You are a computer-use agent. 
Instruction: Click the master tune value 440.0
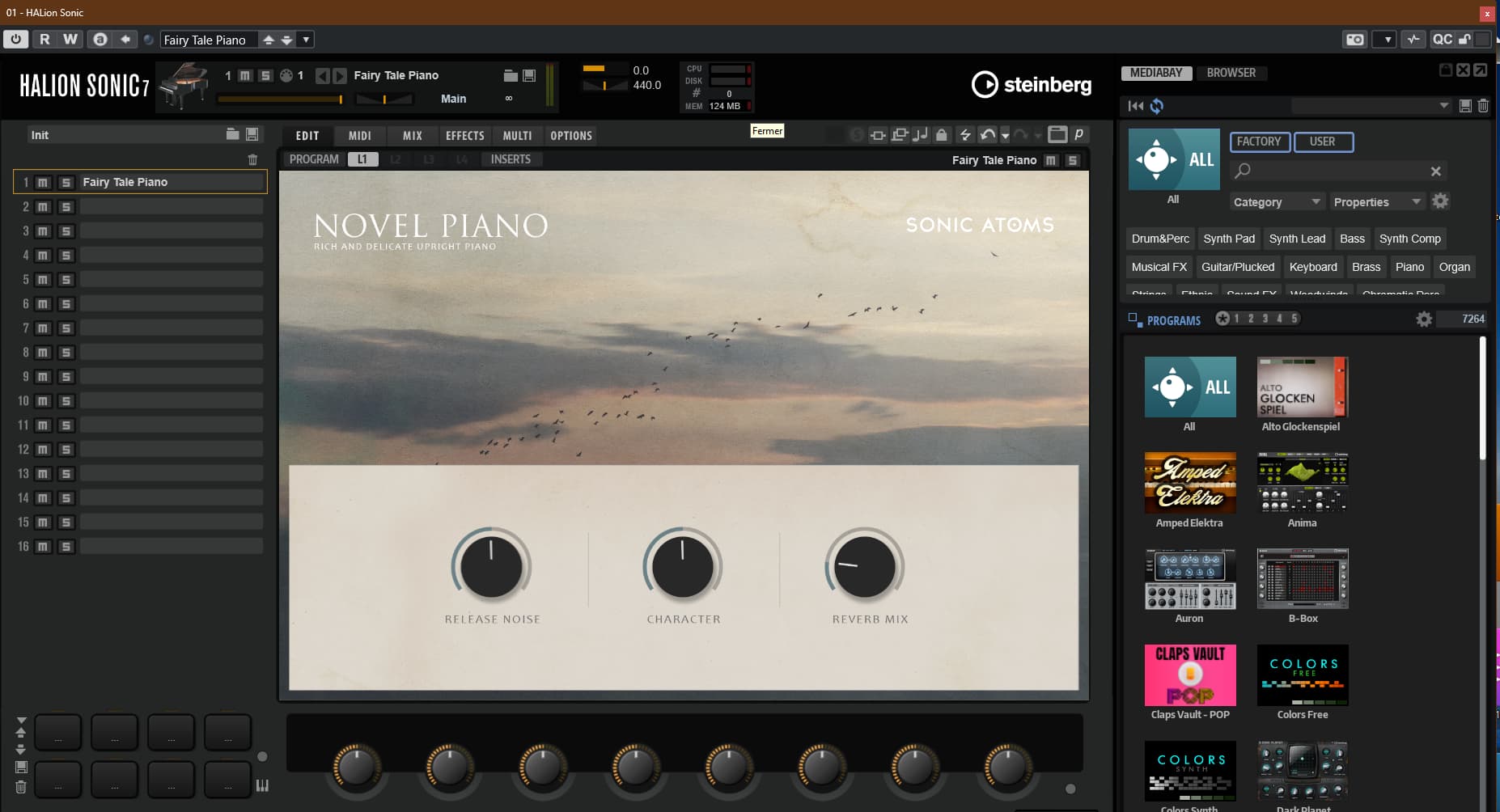point(646,85)
